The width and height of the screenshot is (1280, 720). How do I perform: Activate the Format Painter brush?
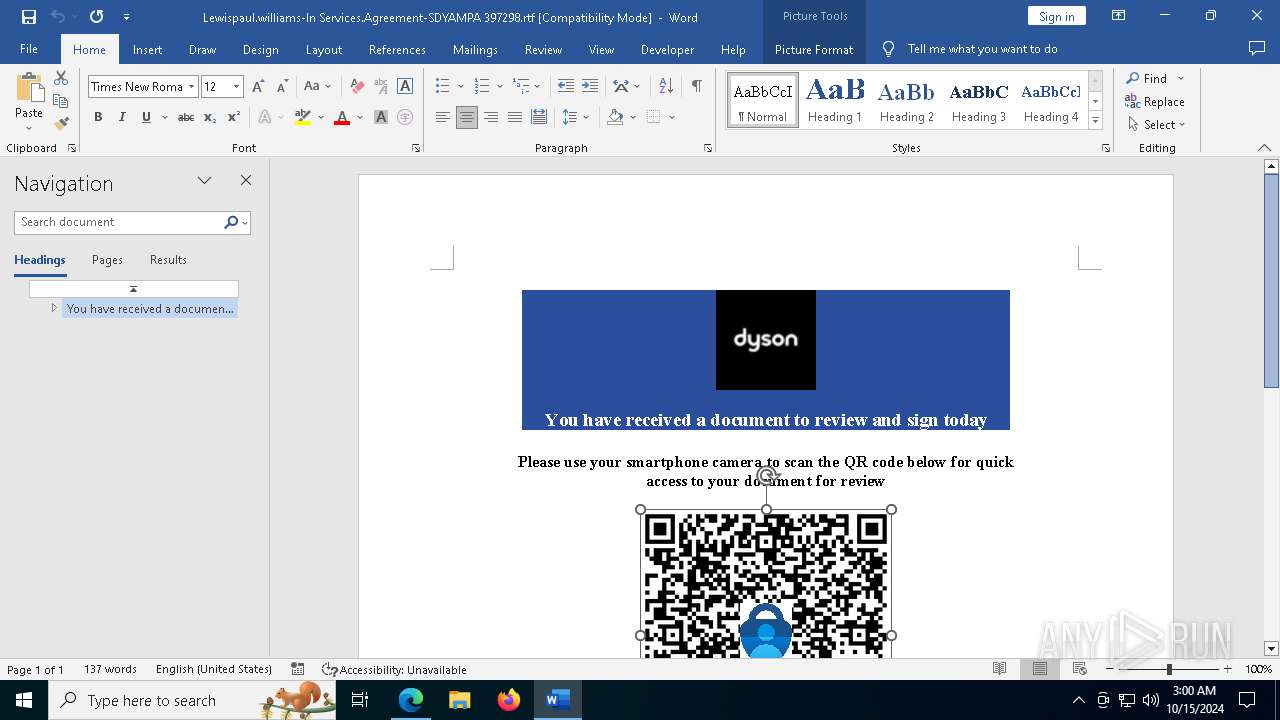61,124
